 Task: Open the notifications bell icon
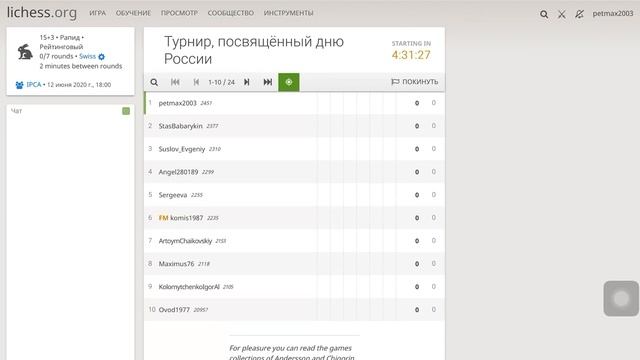(x=579, y=14)
